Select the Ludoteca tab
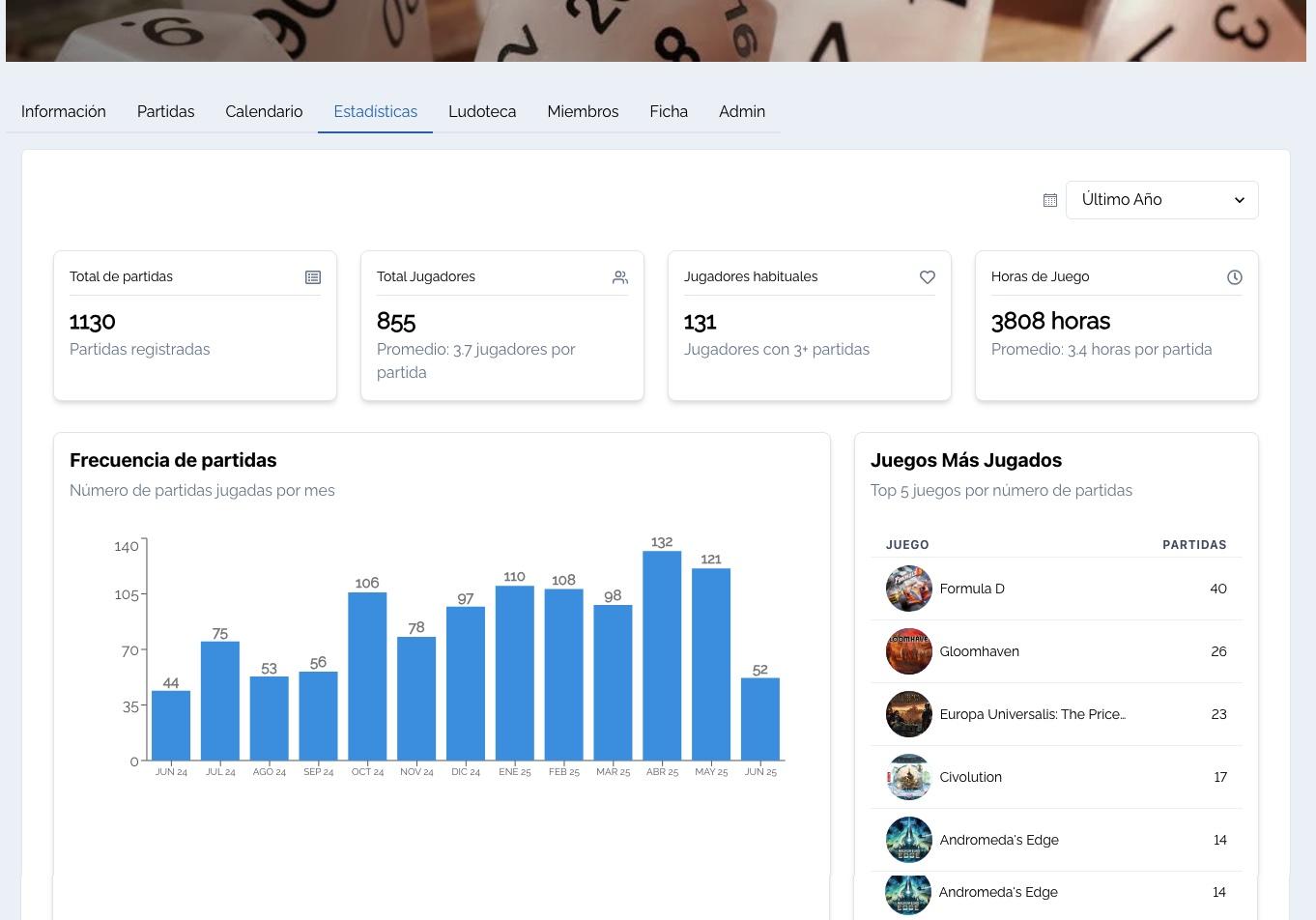 pos(482,112)
